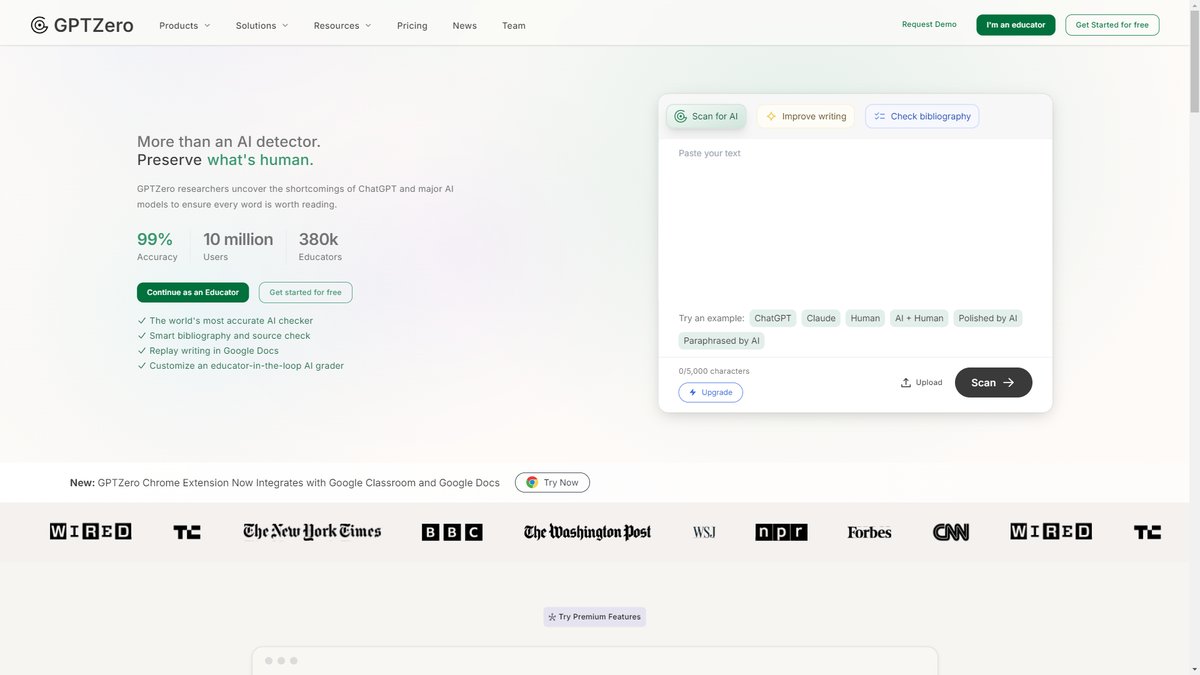Click the first TechCrunch logo
Image resolution: width=1200 pixels, height=675 pixels.
(x=187, y=532)
